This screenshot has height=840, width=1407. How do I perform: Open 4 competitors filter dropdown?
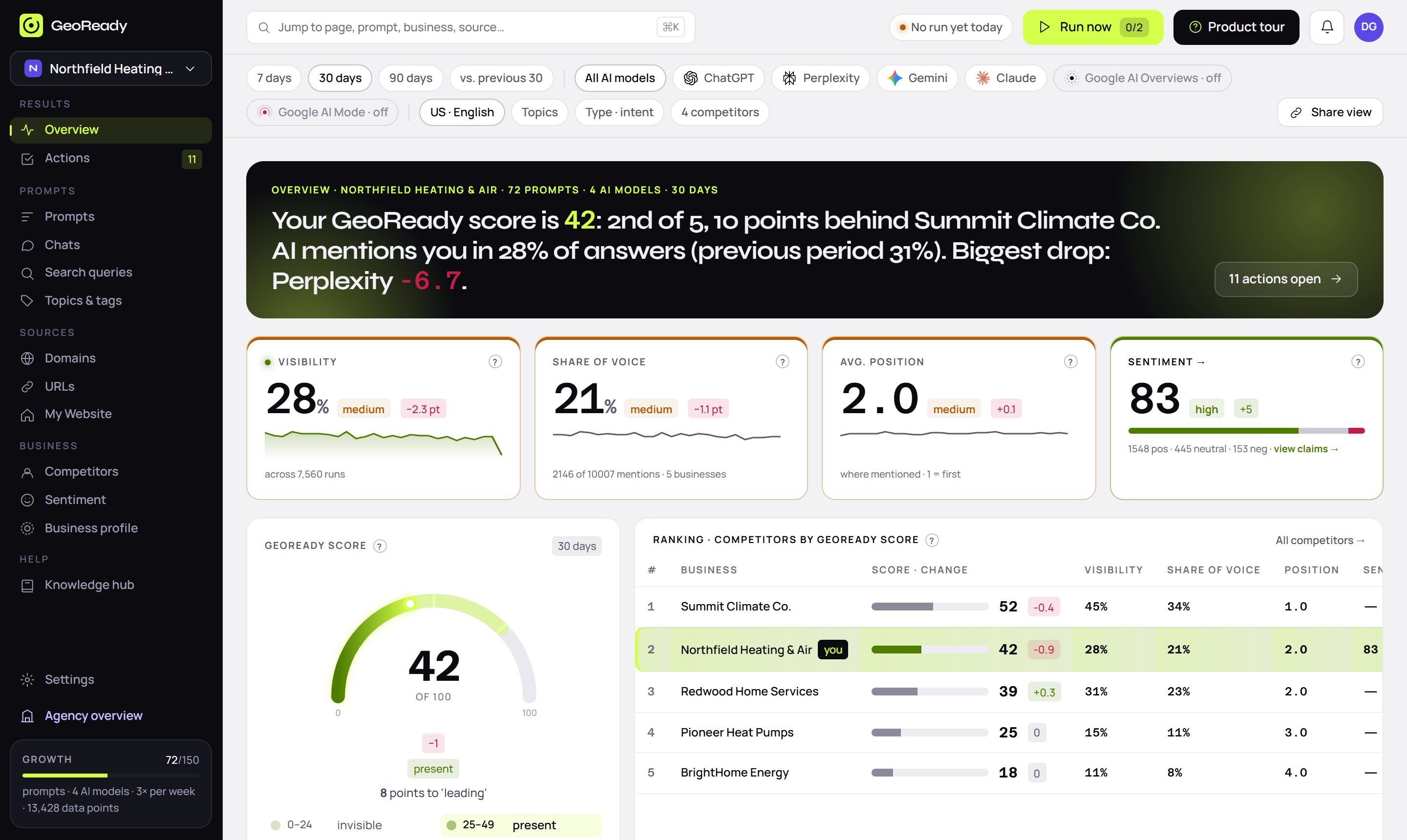click(x=719, y=112)
